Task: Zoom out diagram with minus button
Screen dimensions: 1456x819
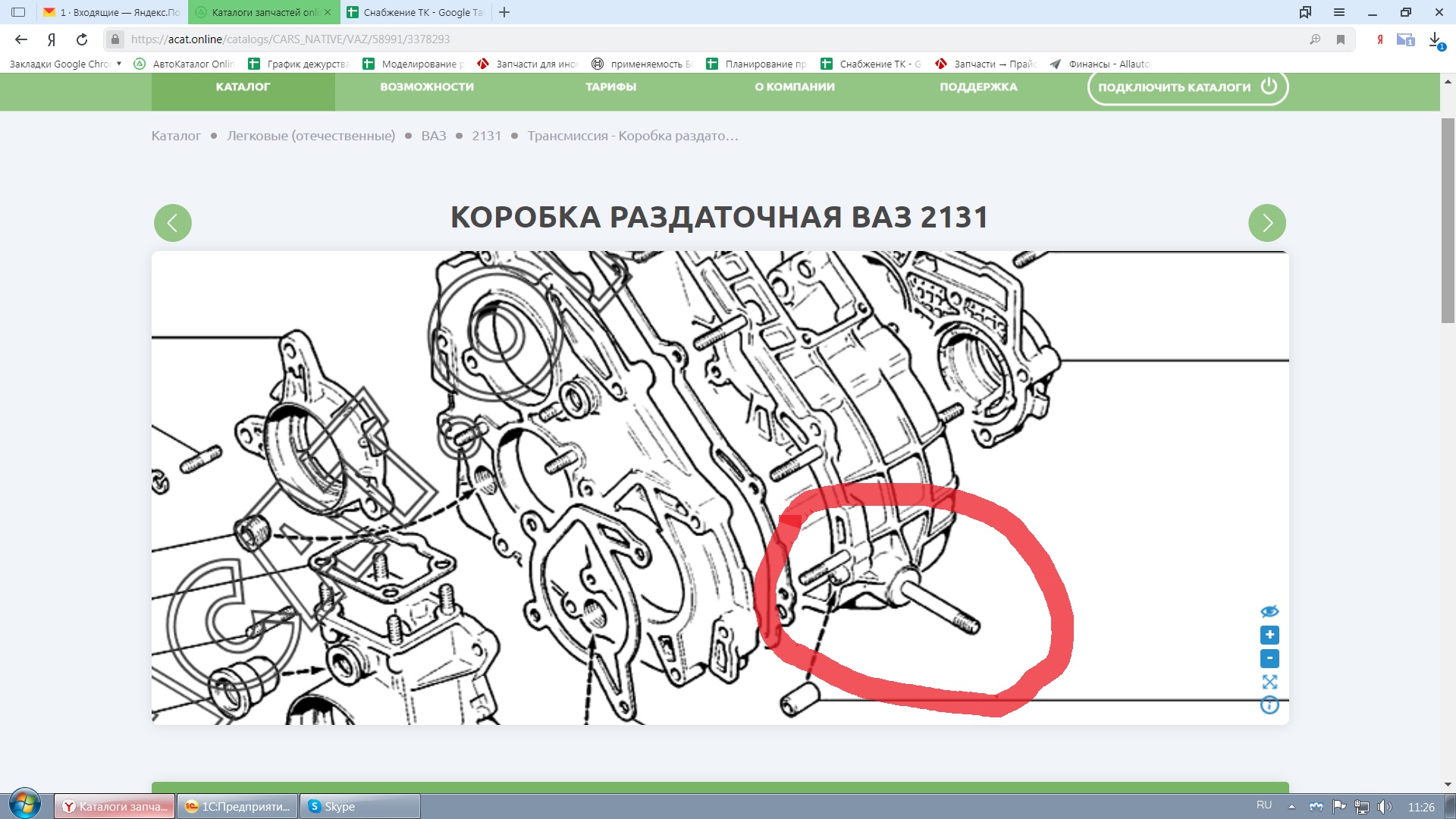Action: tap(1269, 658)
